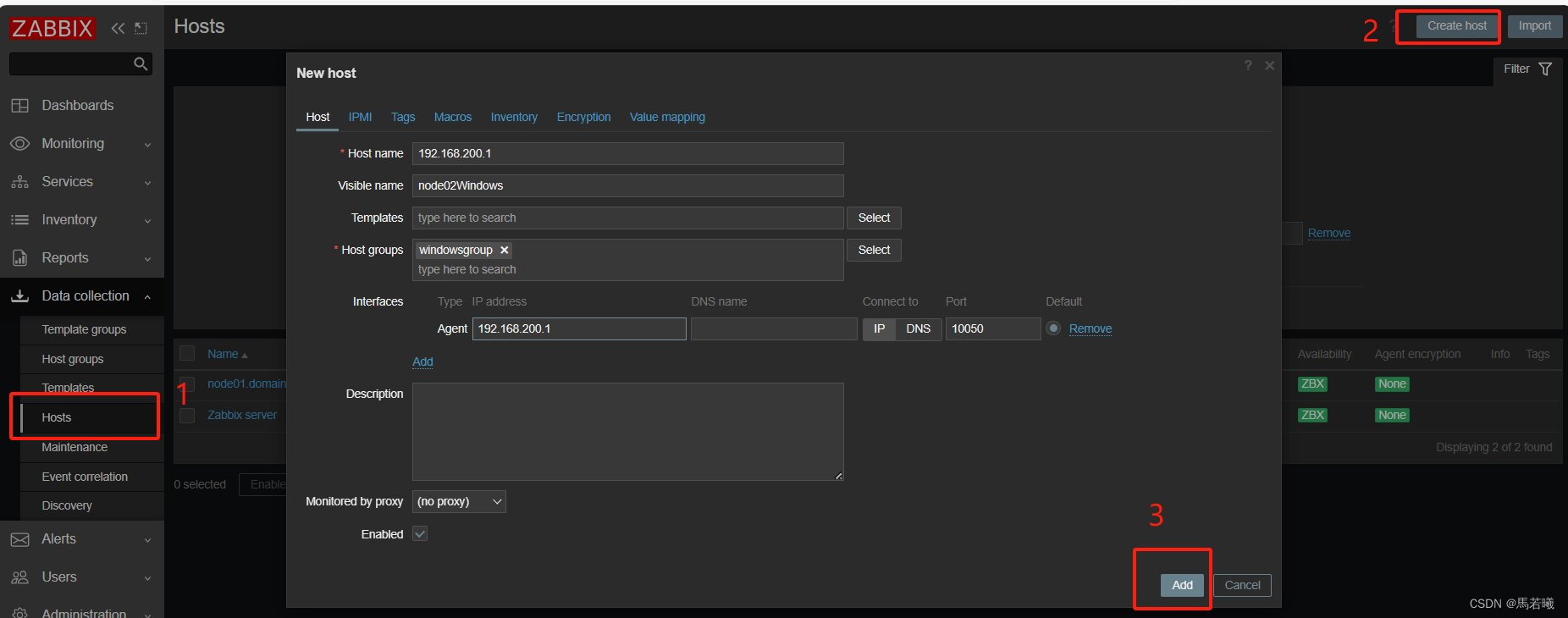Screen dimensions: 1568x618
Task: Open the Zabbix server host link
Action: click(x=242, y=415)
